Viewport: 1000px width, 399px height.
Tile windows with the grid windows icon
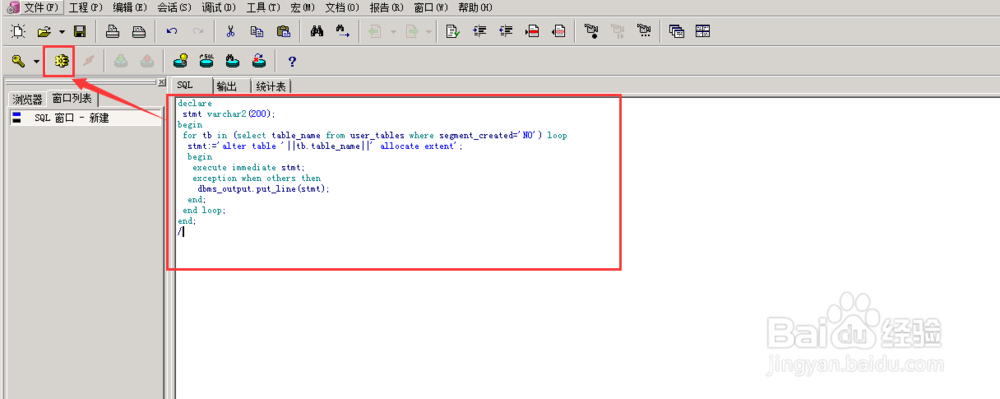pos(703,31)
